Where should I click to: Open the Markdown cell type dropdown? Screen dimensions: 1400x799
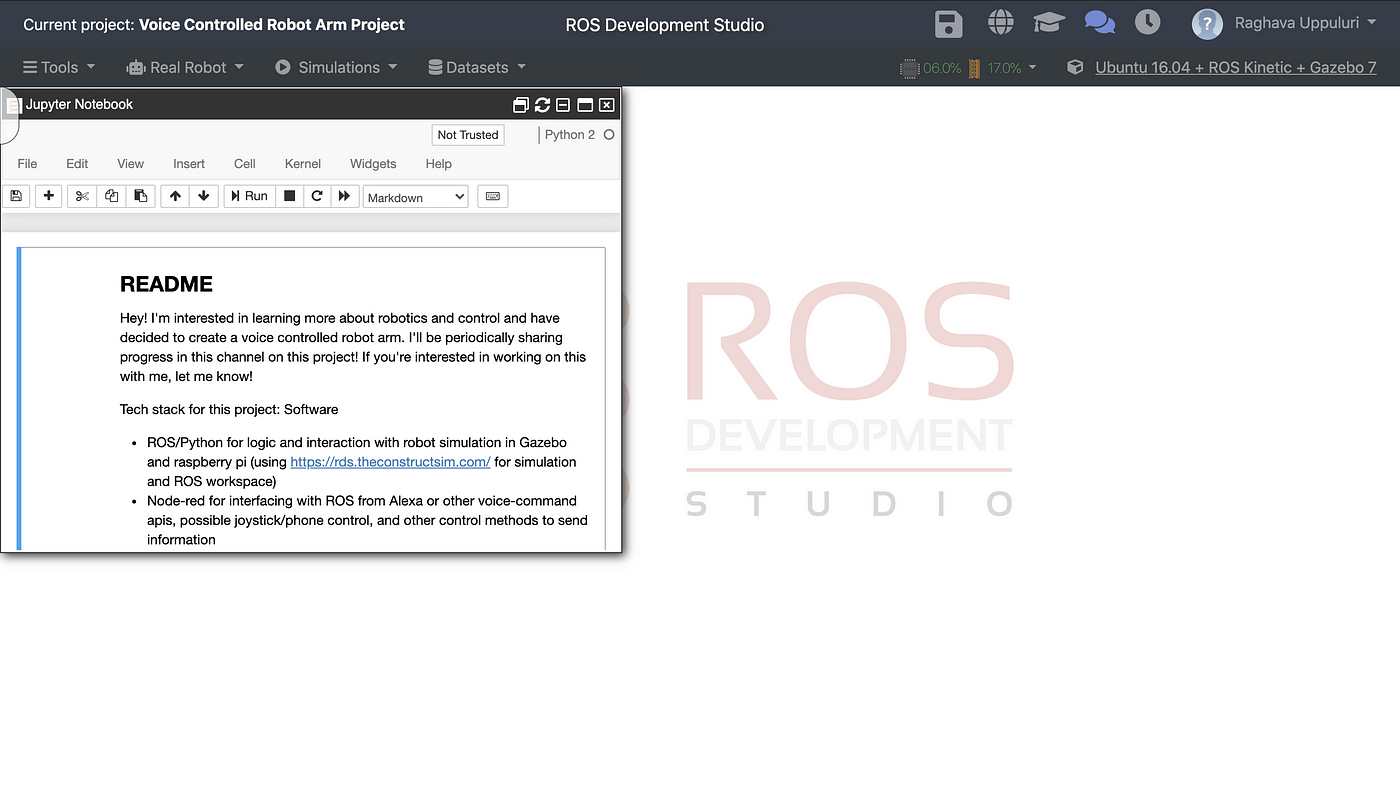(x=416, y=197)
